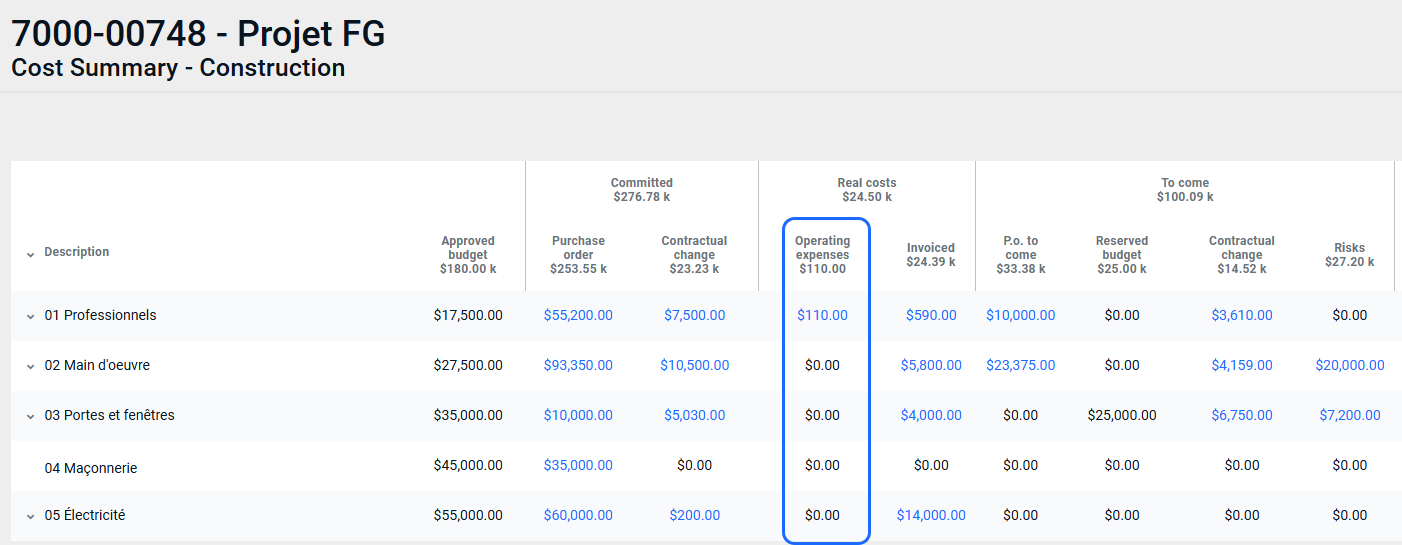1402x545 pixels.
Task: Click the 7000-00748 - Projet FG title
Action: click(198, 33)
